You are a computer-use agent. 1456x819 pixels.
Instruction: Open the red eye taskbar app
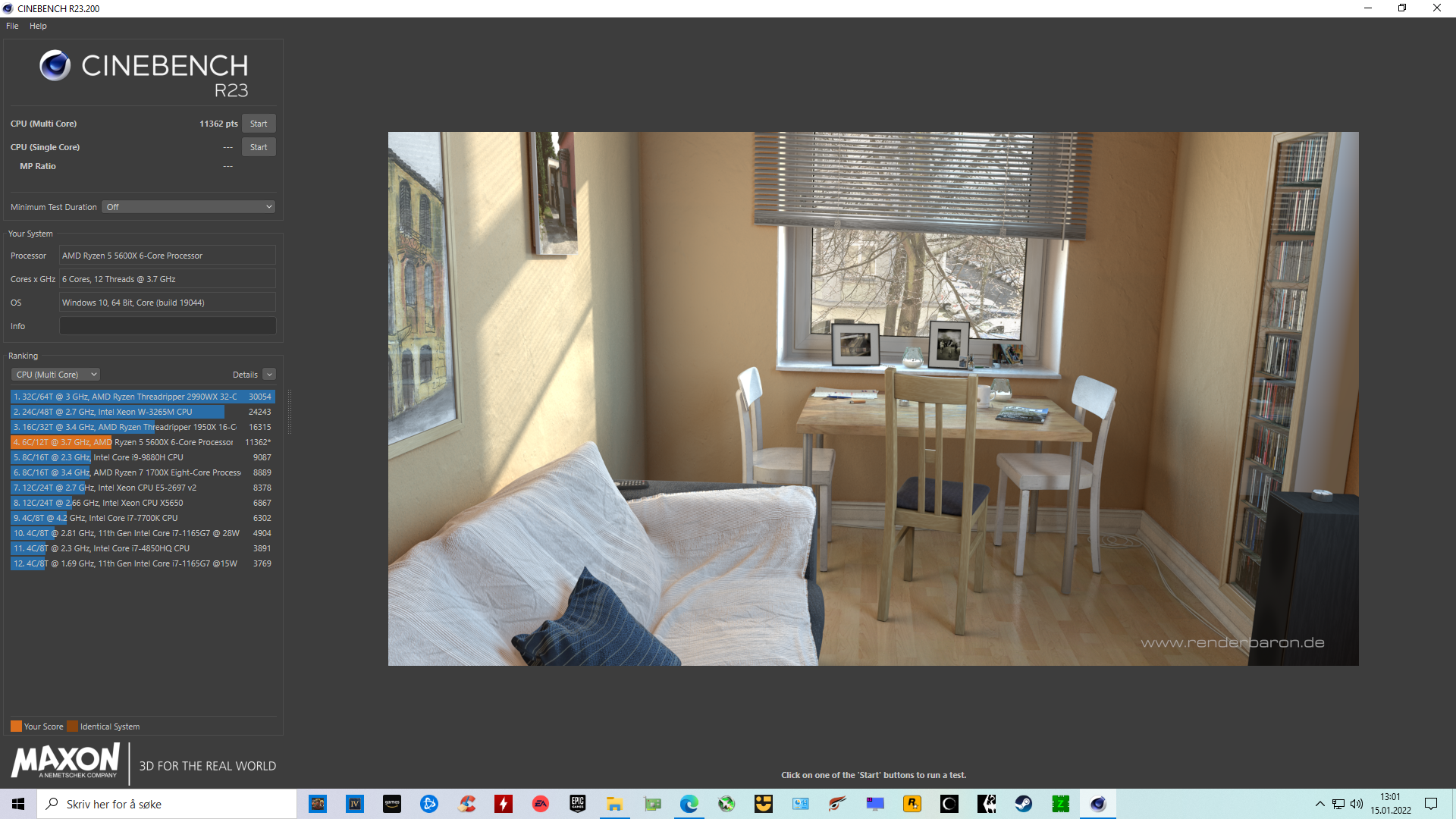click(x=838, y=804)
